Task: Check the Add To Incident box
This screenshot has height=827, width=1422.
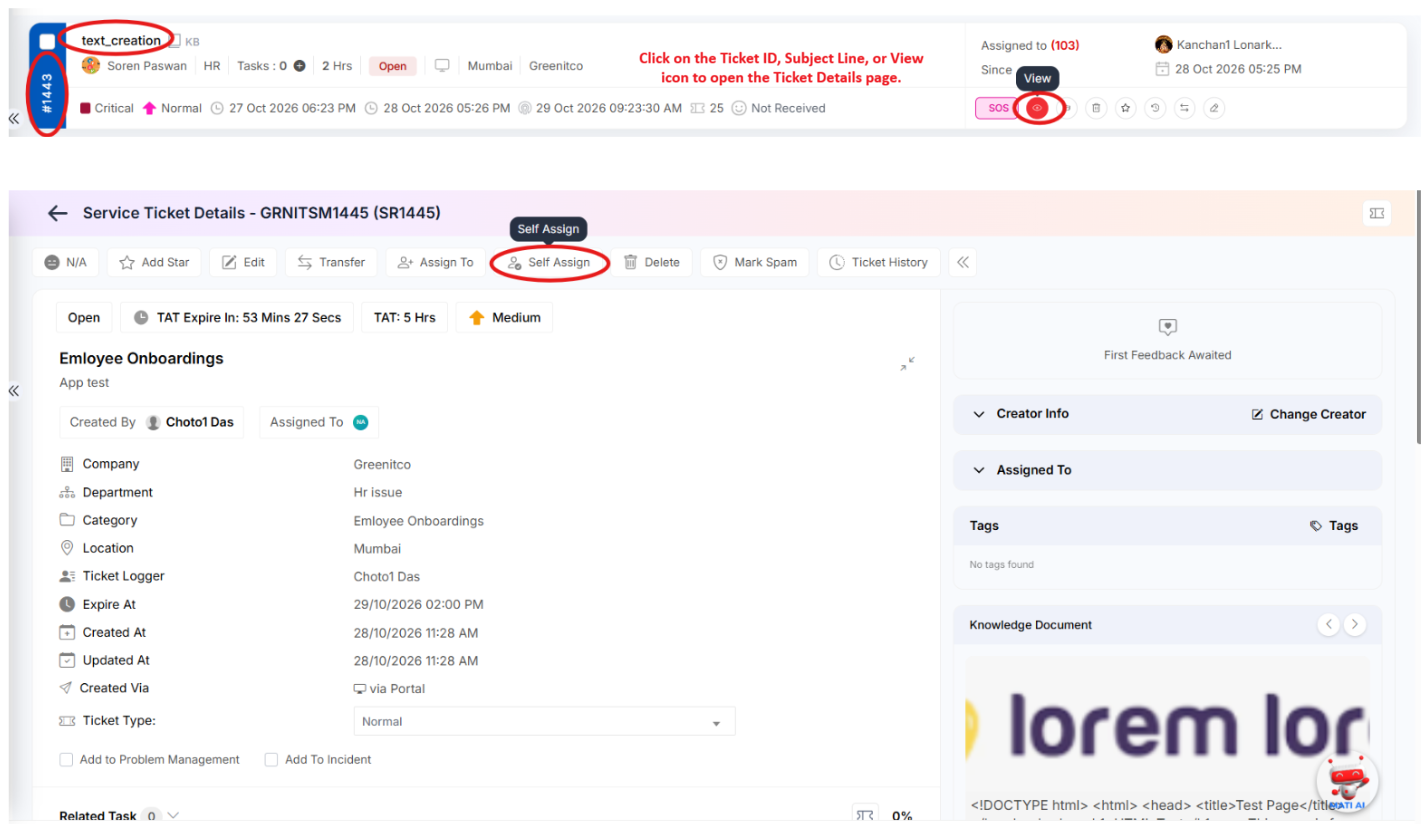Action: tap(271, 760)
